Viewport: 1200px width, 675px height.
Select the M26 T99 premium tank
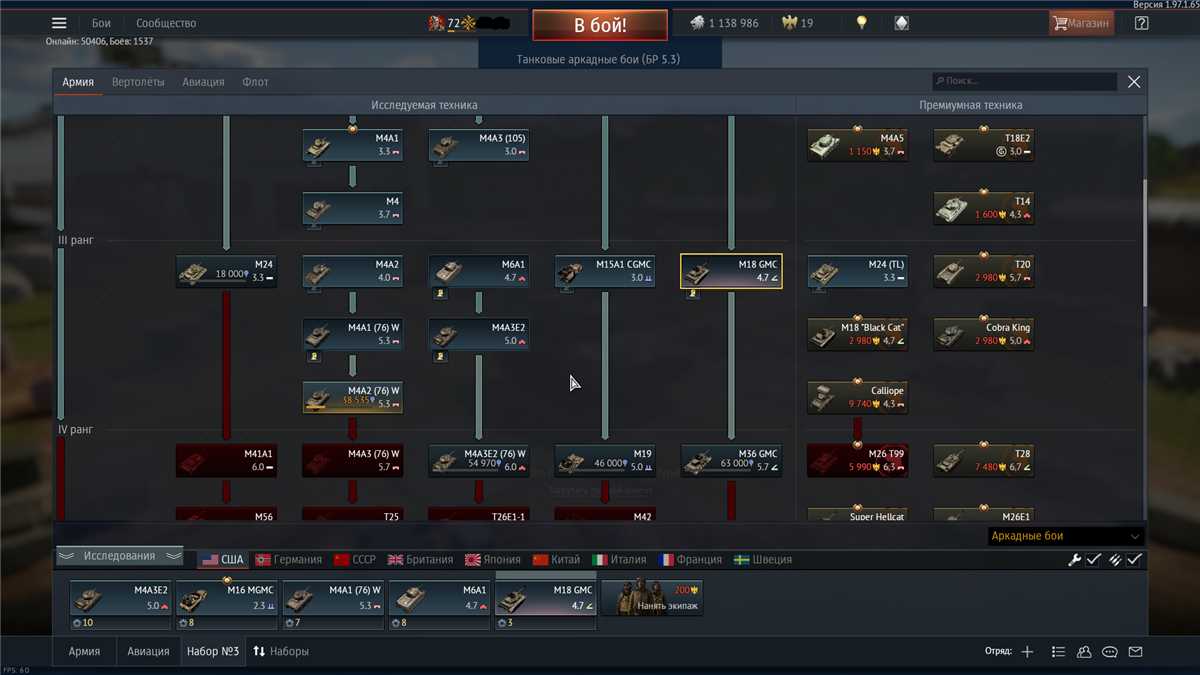[x=858, y=460]
